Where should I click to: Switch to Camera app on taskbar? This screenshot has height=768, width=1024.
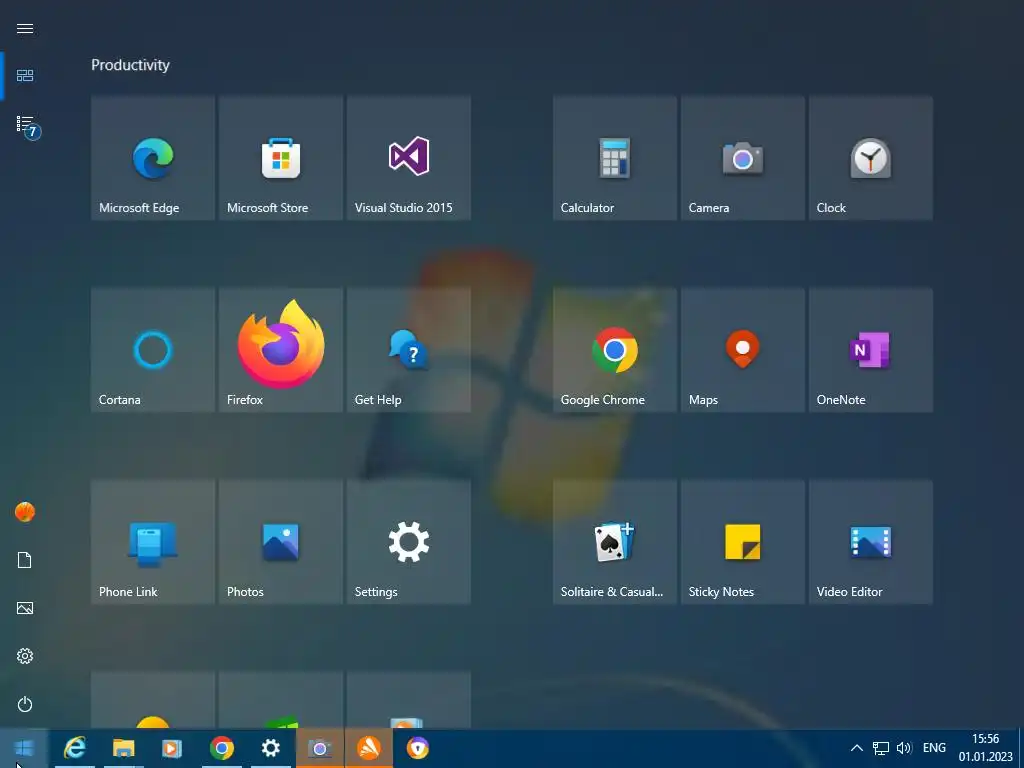click(320, 748)
